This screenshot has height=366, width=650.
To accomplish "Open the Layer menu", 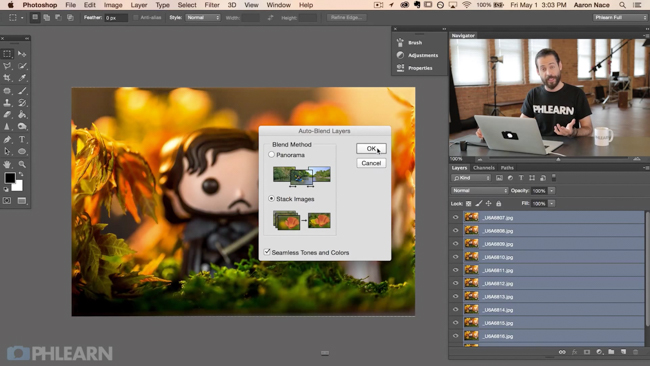I will click(139, 5).
